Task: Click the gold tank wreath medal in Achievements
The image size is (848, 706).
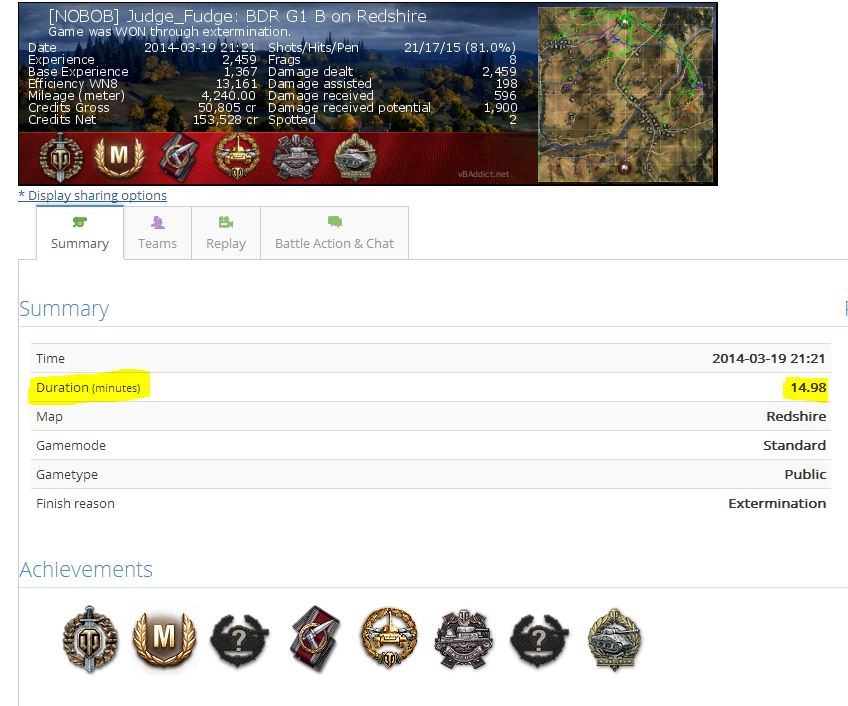Action: pyautogui.click(x=389, y=638)
